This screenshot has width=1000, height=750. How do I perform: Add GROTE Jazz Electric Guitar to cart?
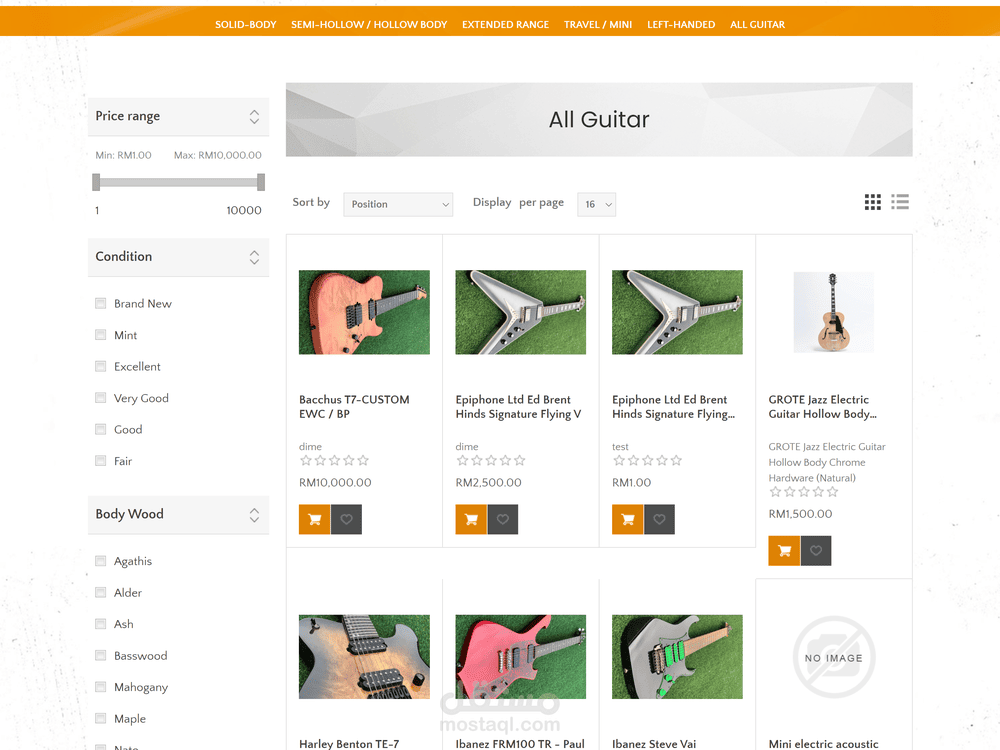pyautogui.click(x=784, y=550)
